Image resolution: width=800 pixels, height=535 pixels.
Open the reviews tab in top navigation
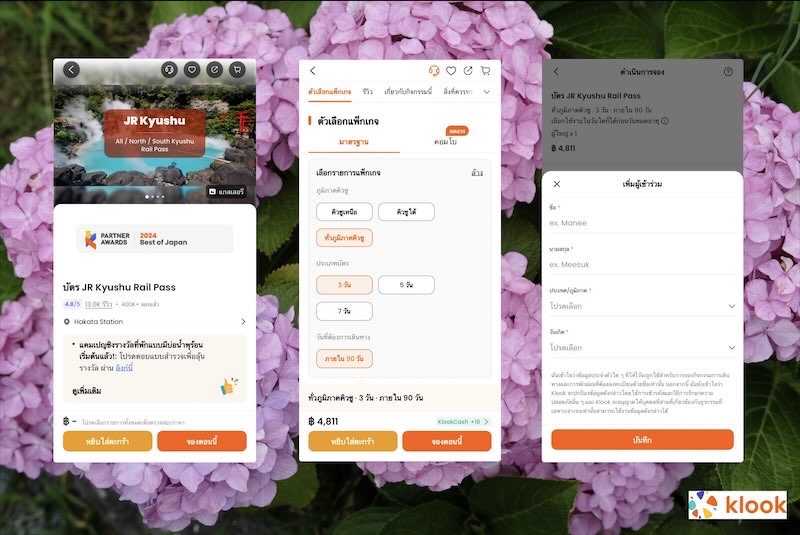click(x=367, y=92)
